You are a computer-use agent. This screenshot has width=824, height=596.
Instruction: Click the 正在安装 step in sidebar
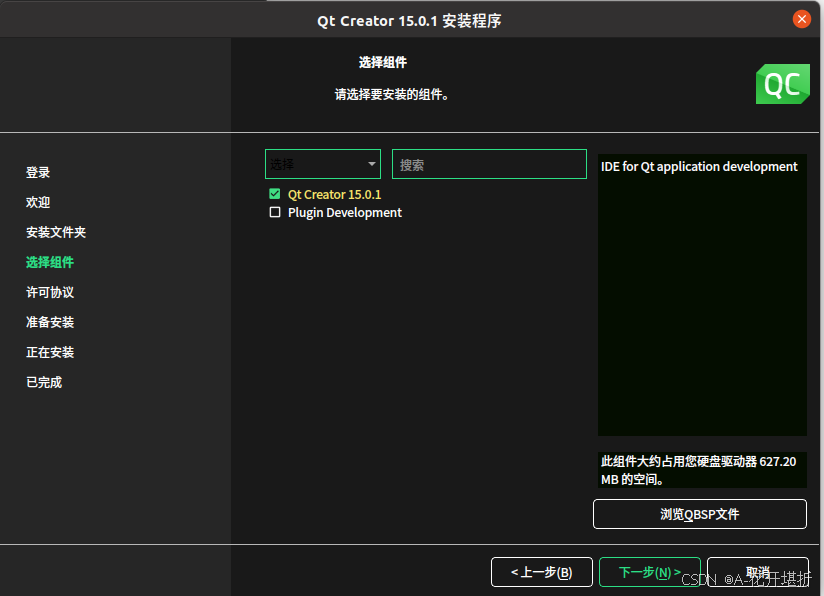click(x=50, y=352)
